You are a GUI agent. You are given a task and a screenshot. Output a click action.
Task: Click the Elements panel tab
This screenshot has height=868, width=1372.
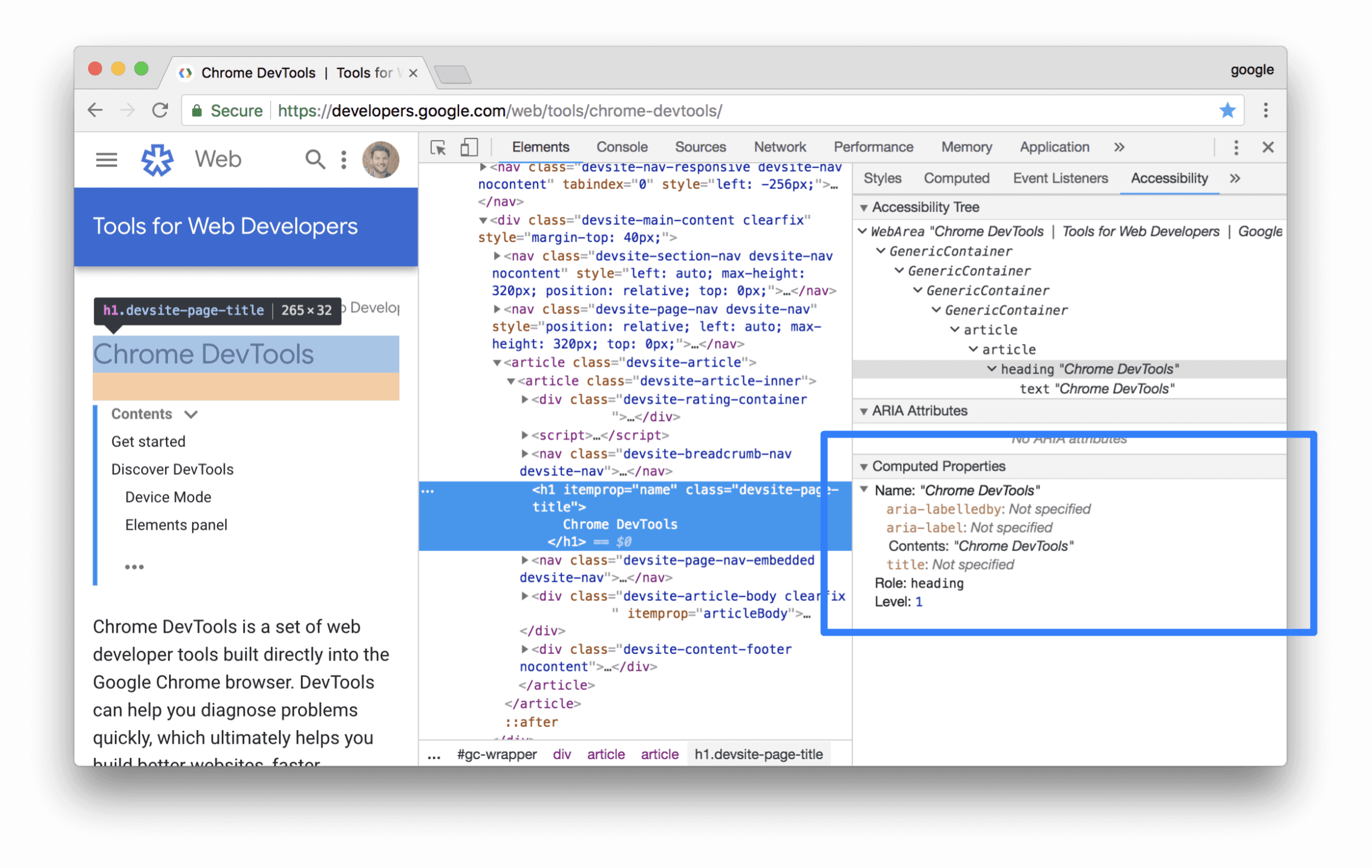(540, 146)
